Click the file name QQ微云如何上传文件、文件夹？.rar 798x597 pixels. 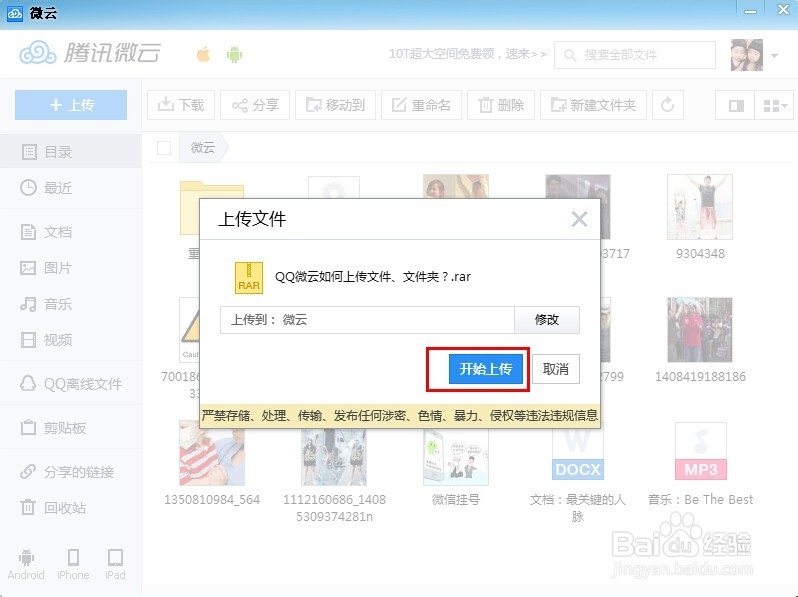[x=373, y=277]
